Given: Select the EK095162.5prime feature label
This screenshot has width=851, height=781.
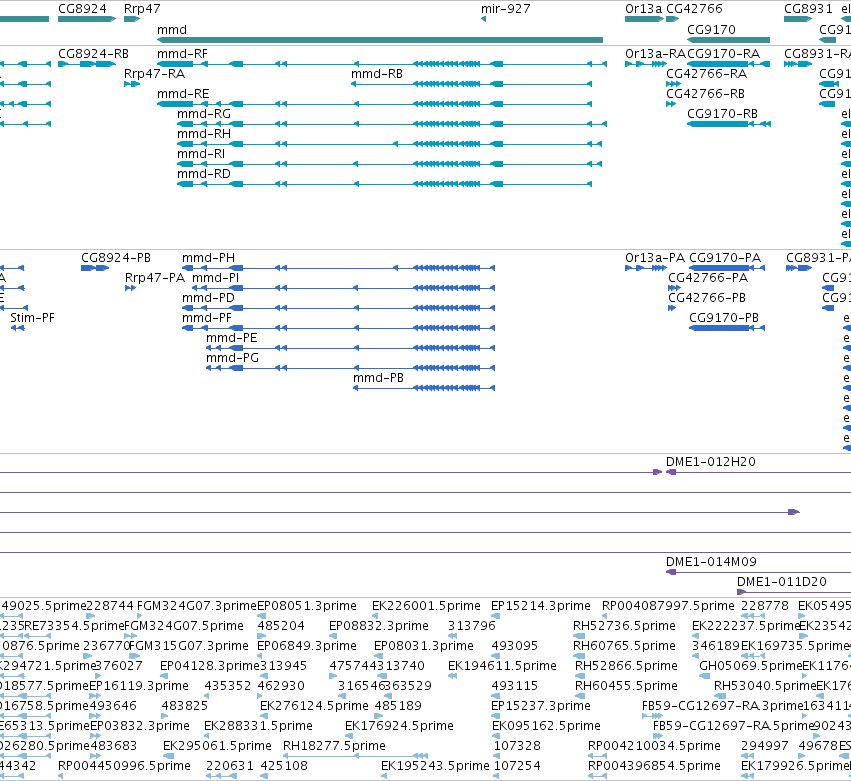Looking at the screenshot, I should click(546, 726).
